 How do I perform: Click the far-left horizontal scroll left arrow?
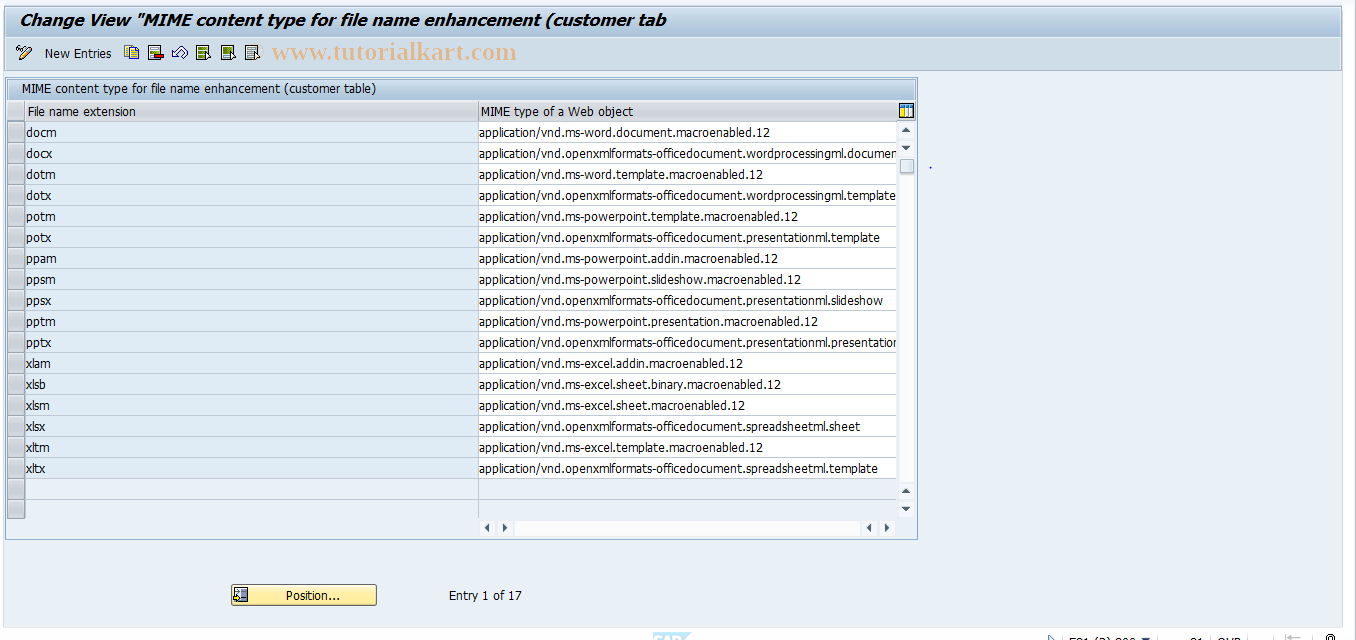488,527
